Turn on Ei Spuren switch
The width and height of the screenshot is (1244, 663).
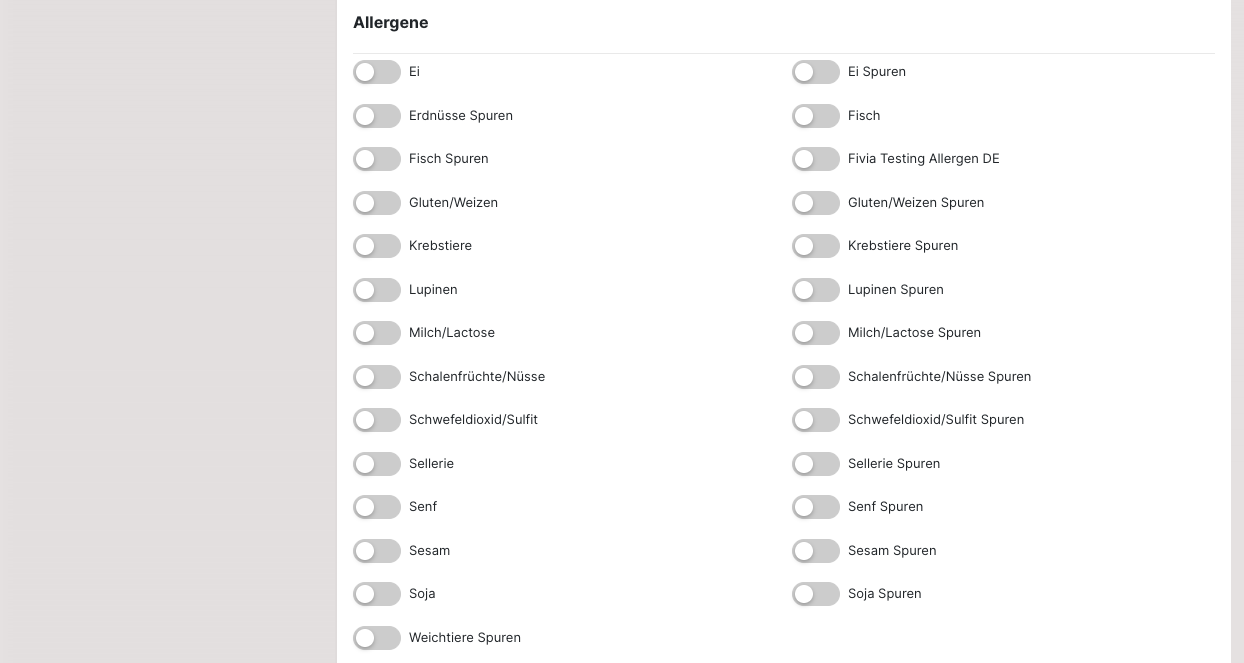click(x=816, y=72)
